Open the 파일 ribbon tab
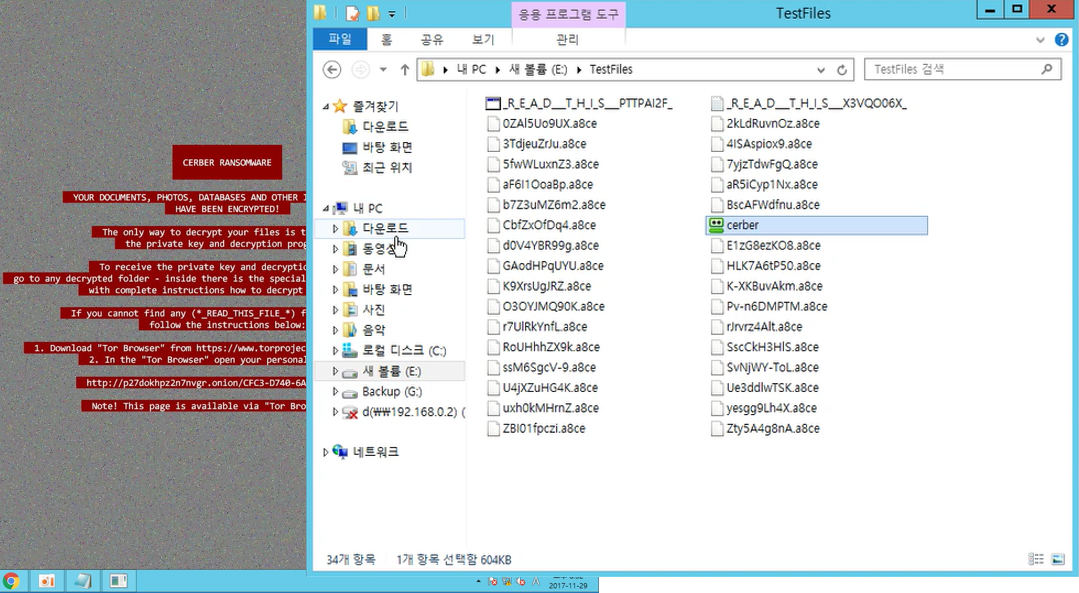1079x593 pixels. coord(340,39)
